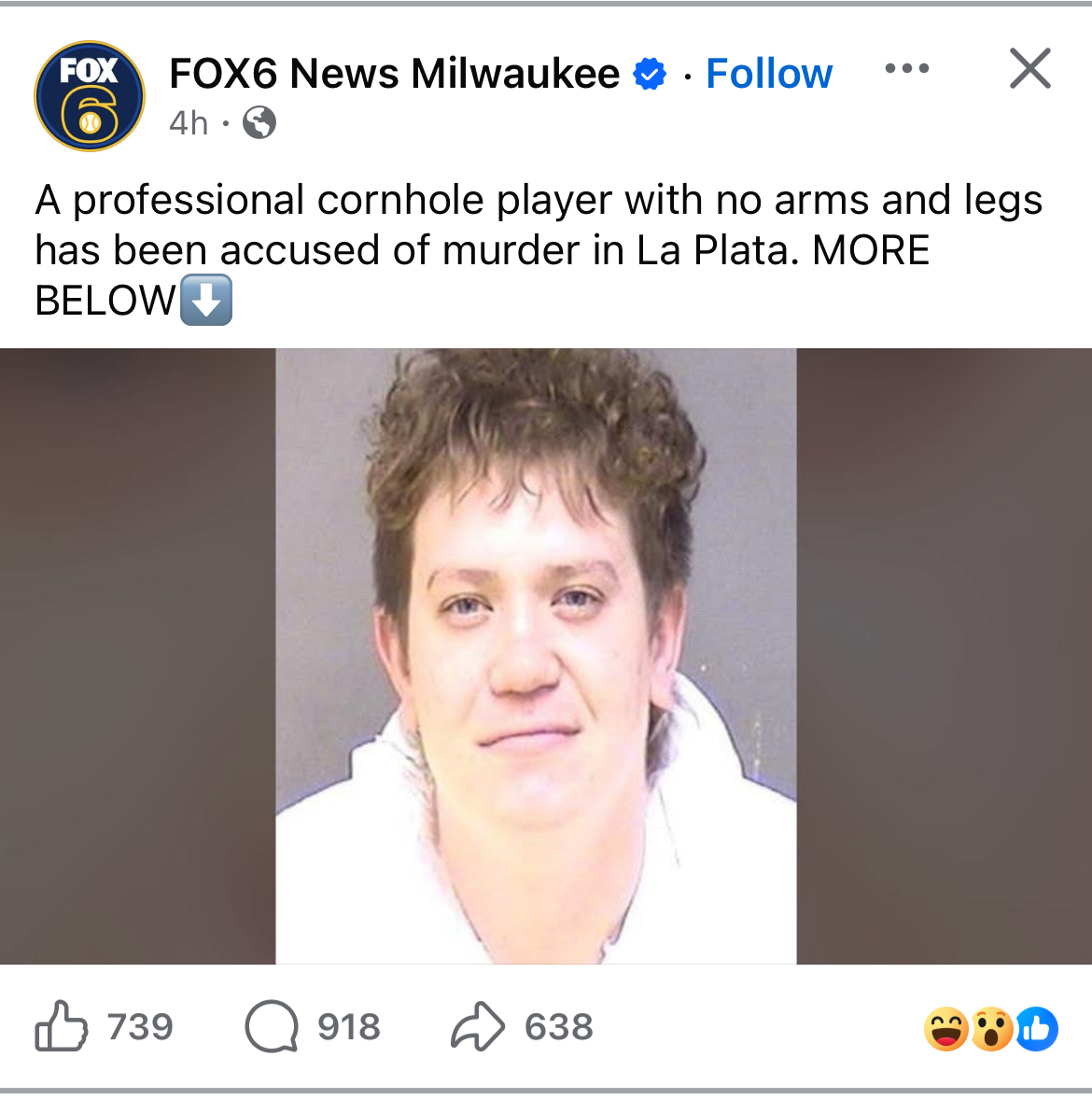Close the post with the X
The height and width of the screenshot is (1113, 1092).
pos(1029,69)
